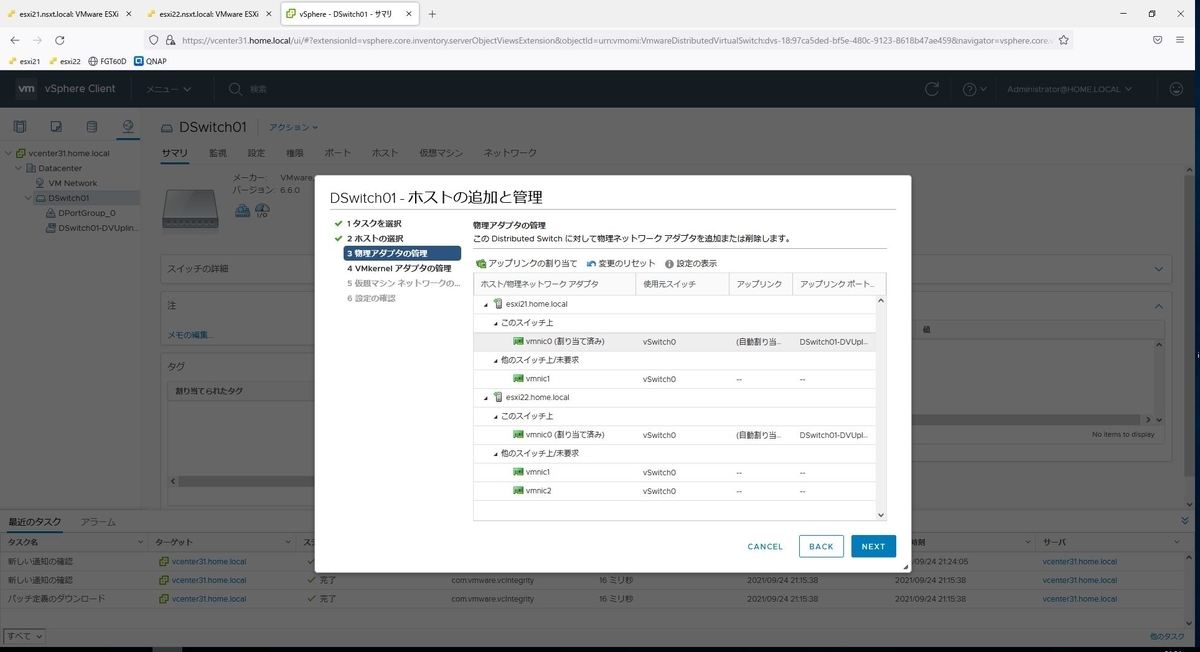This screenshot has height=652, width=1200.
Task: Open the esxi21 bookmark
Action: 24,61
